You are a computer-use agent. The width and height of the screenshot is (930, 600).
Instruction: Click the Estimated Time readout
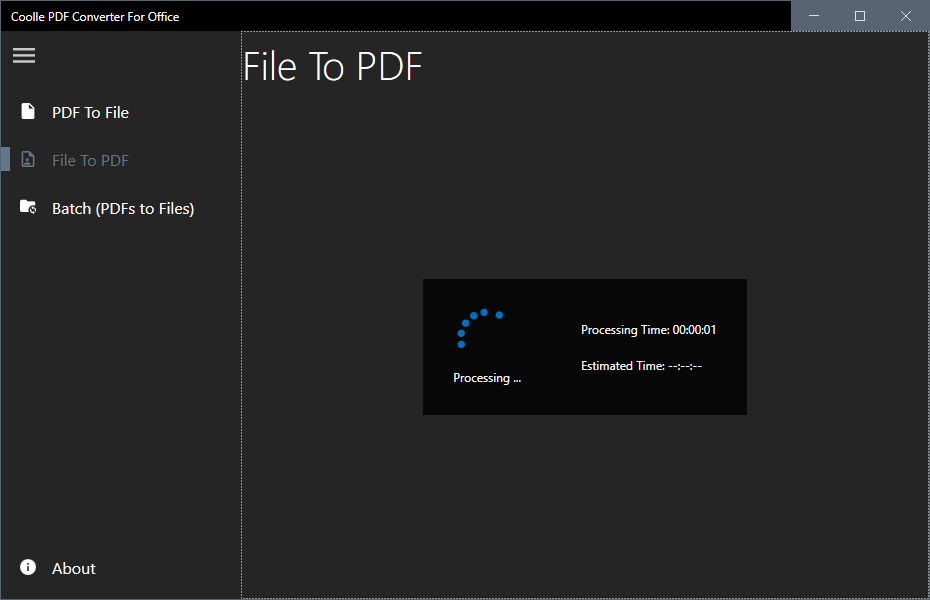[641, 366]
